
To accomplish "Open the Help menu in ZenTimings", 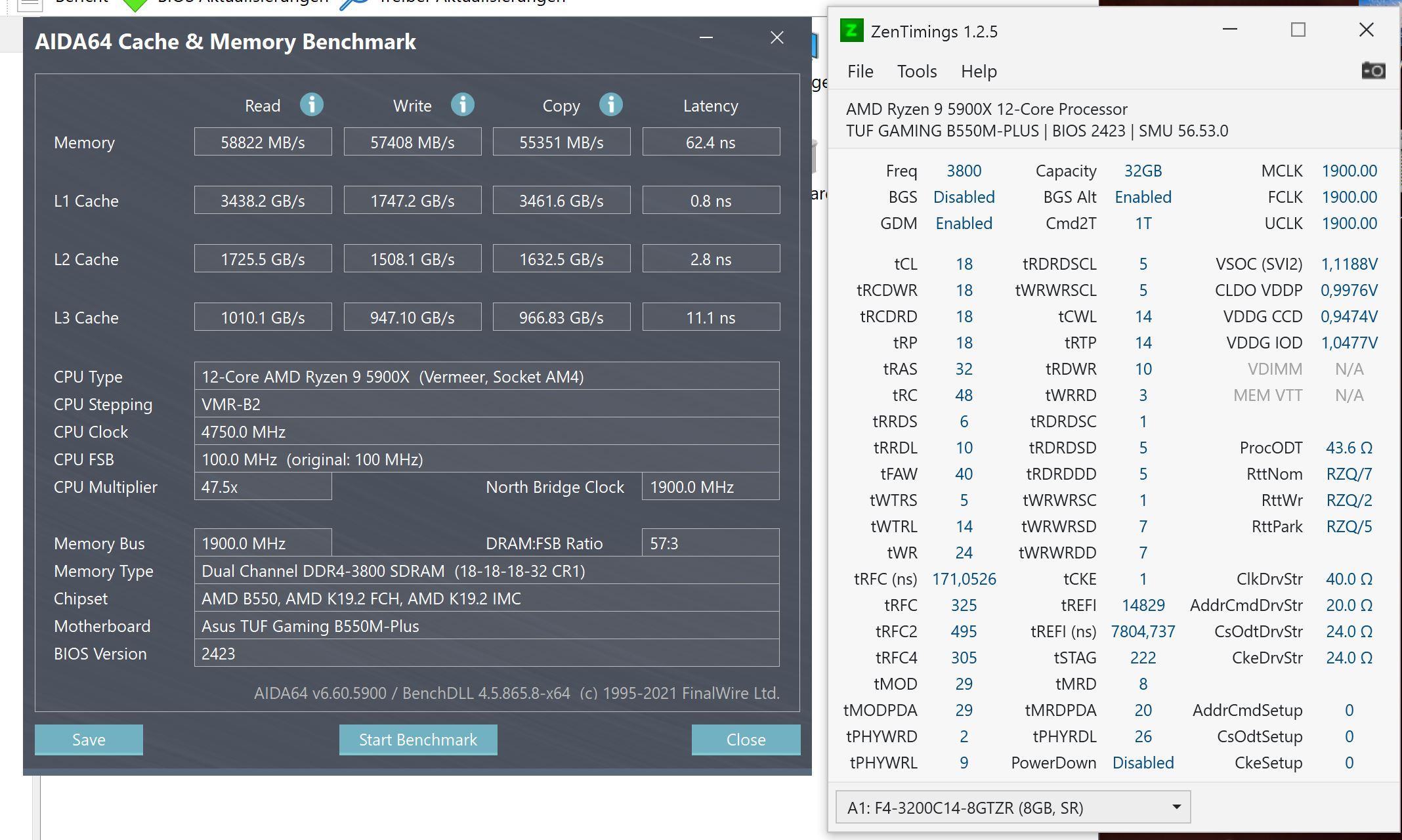I will [x=979, y=71].
